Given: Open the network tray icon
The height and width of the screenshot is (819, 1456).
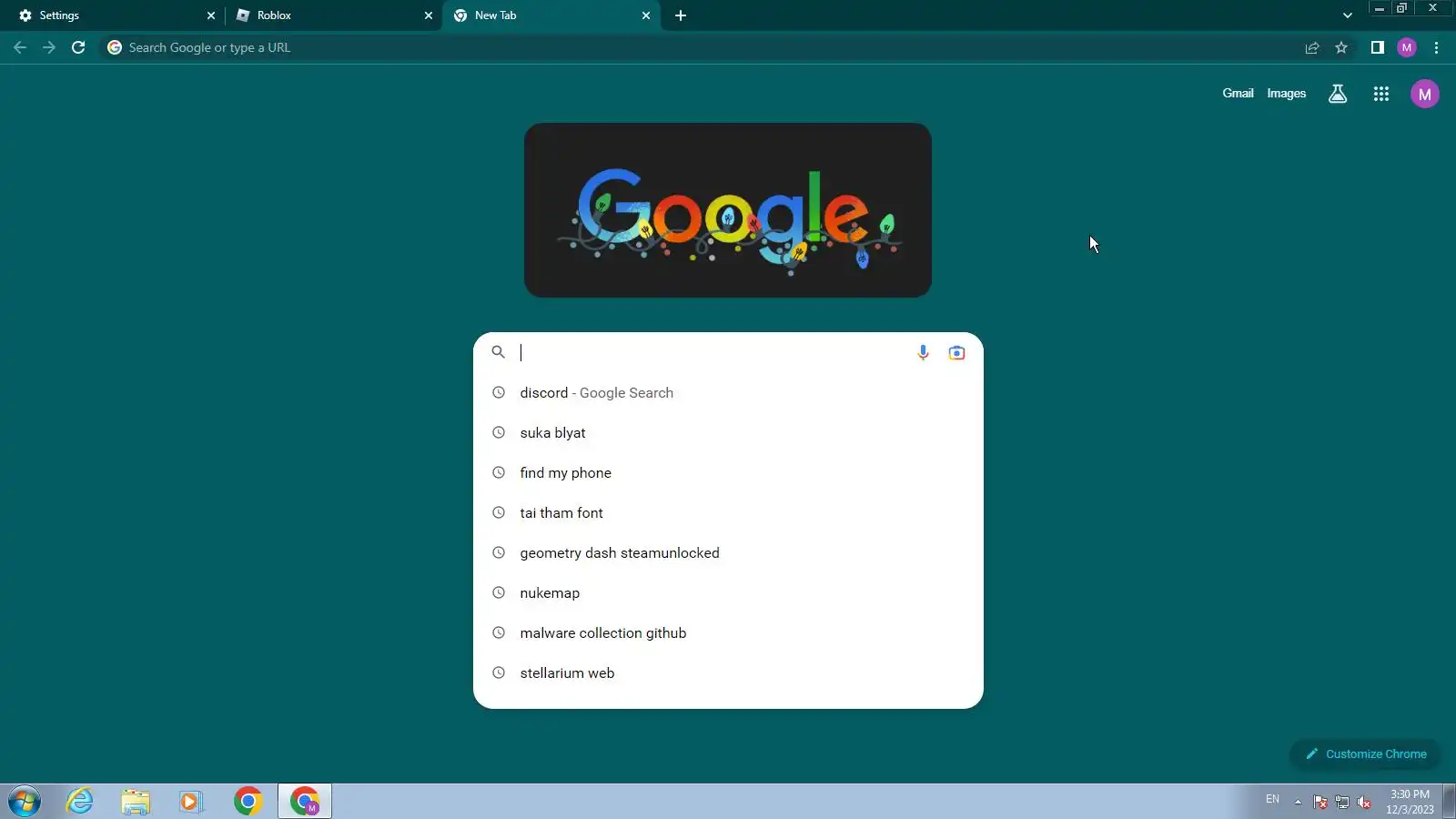Looking at the screenshot, I should [x=1342, y=802].
